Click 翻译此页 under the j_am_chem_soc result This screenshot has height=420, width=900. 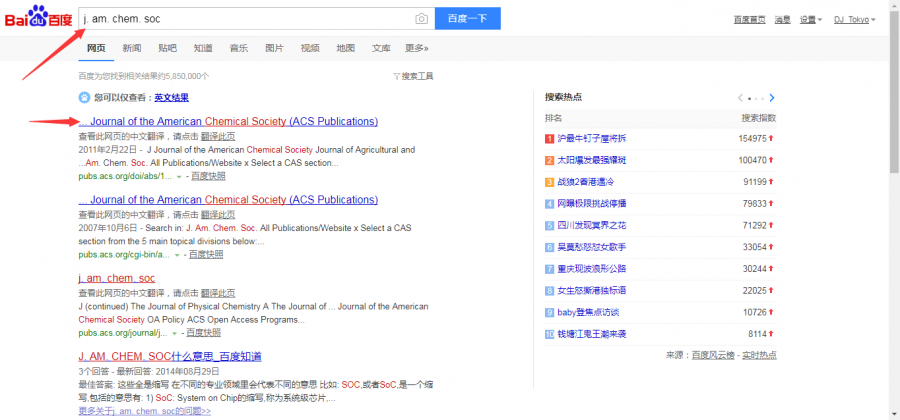click(x=218, y=293)
